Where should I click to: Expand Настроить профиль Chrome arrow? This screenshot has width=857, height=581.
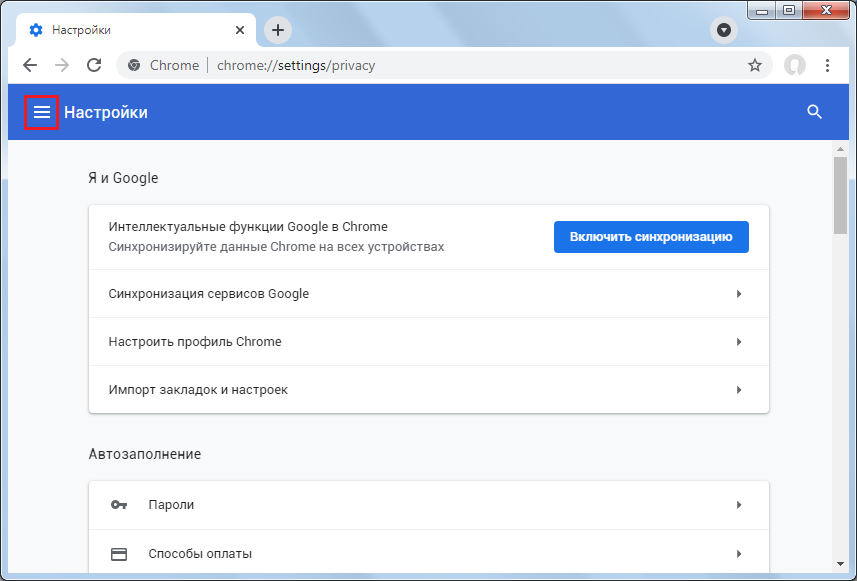[739, 342]
